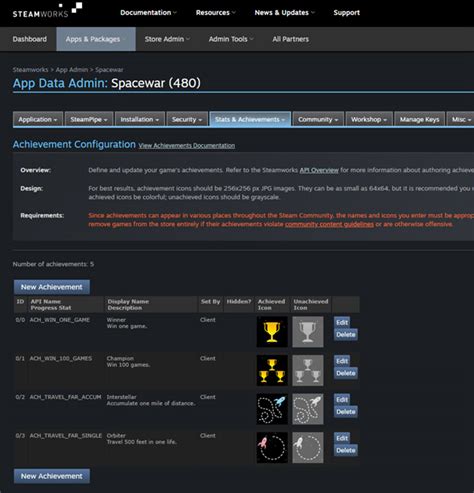Open the Workshop tab

[x=369, y=119]
